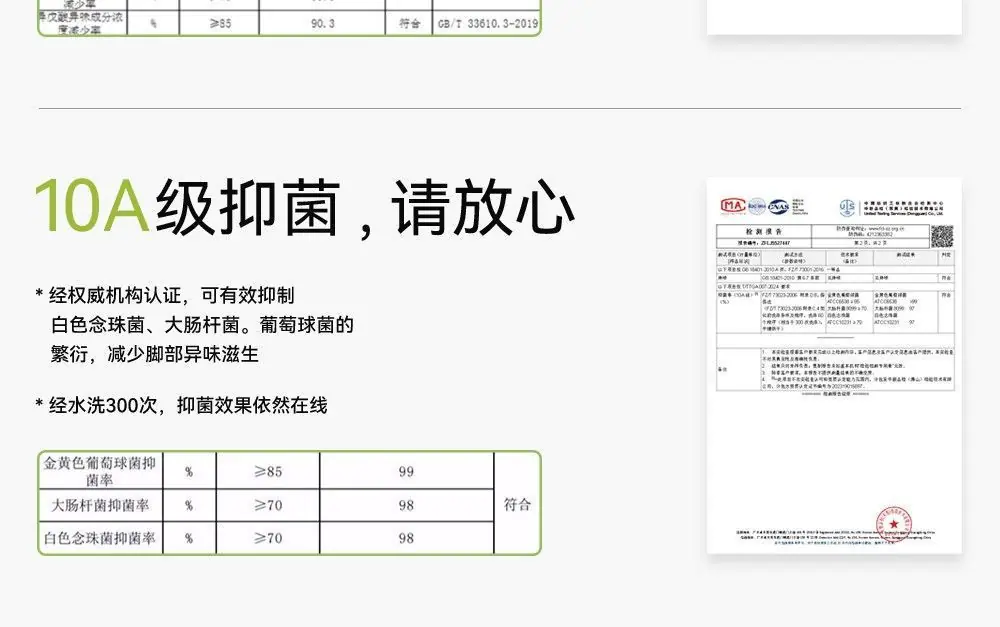Screen dimensions: 1000x627
Task: Click the red official stamp on the report
Action: (x=893, y=524)
